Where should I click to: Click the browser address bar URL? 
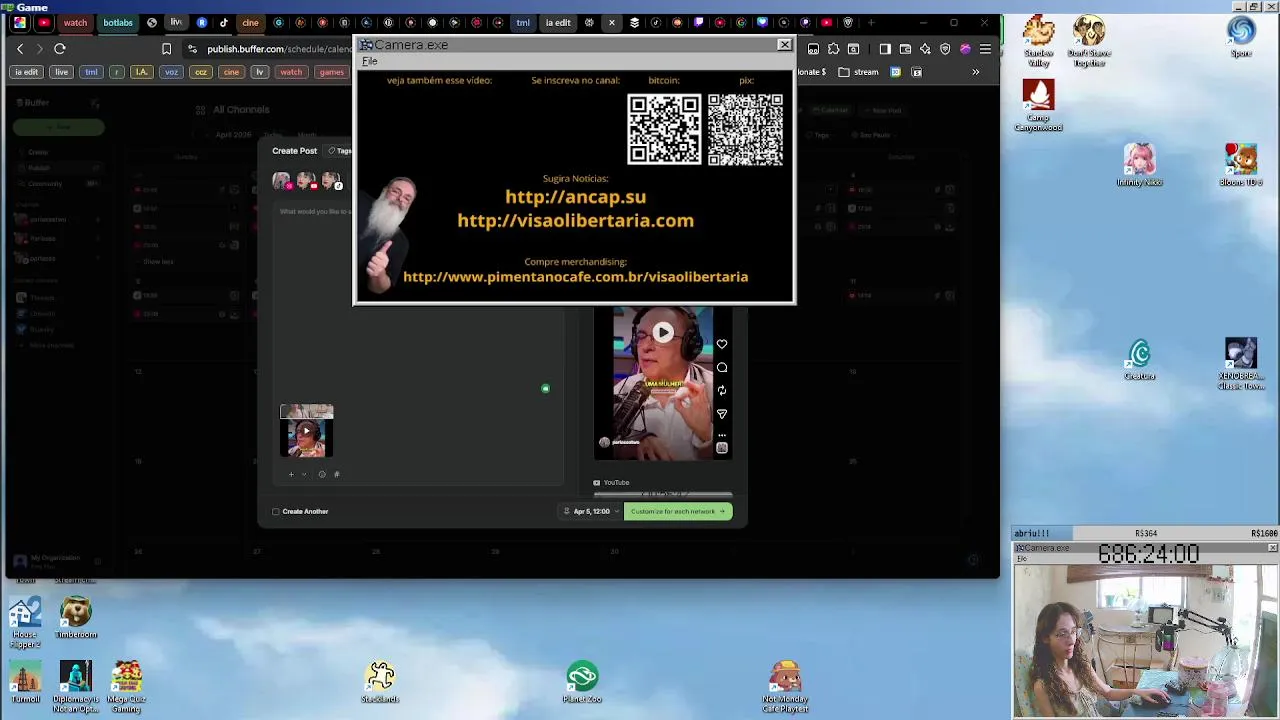pos(279,49)
